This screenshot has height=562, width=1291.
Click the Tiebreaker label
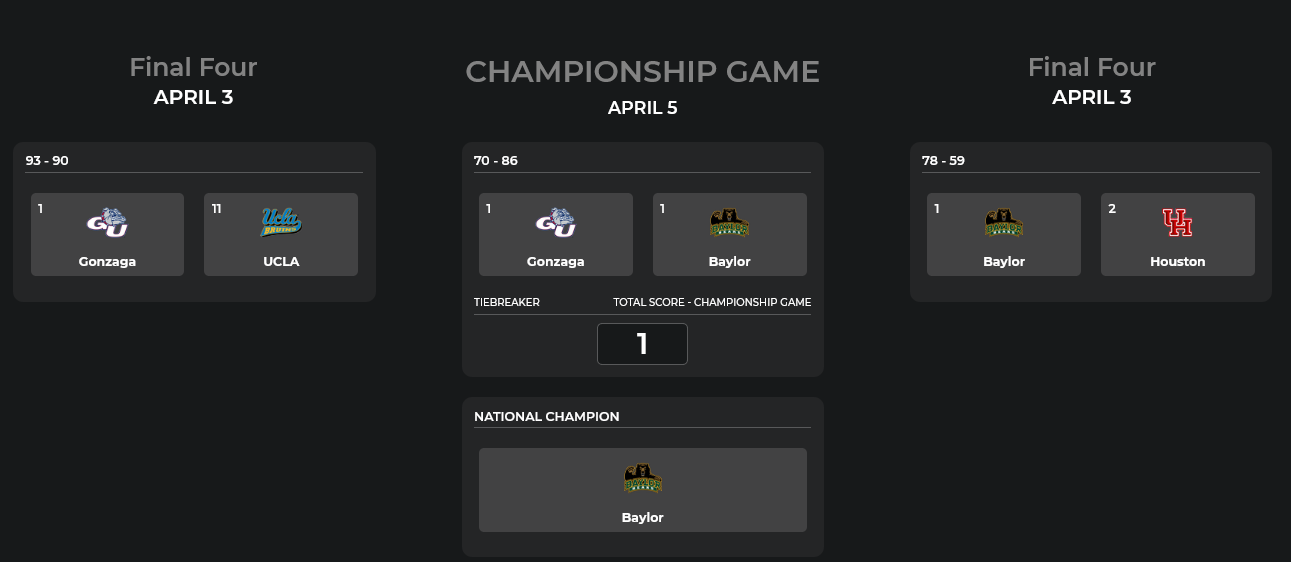(507, 302)
